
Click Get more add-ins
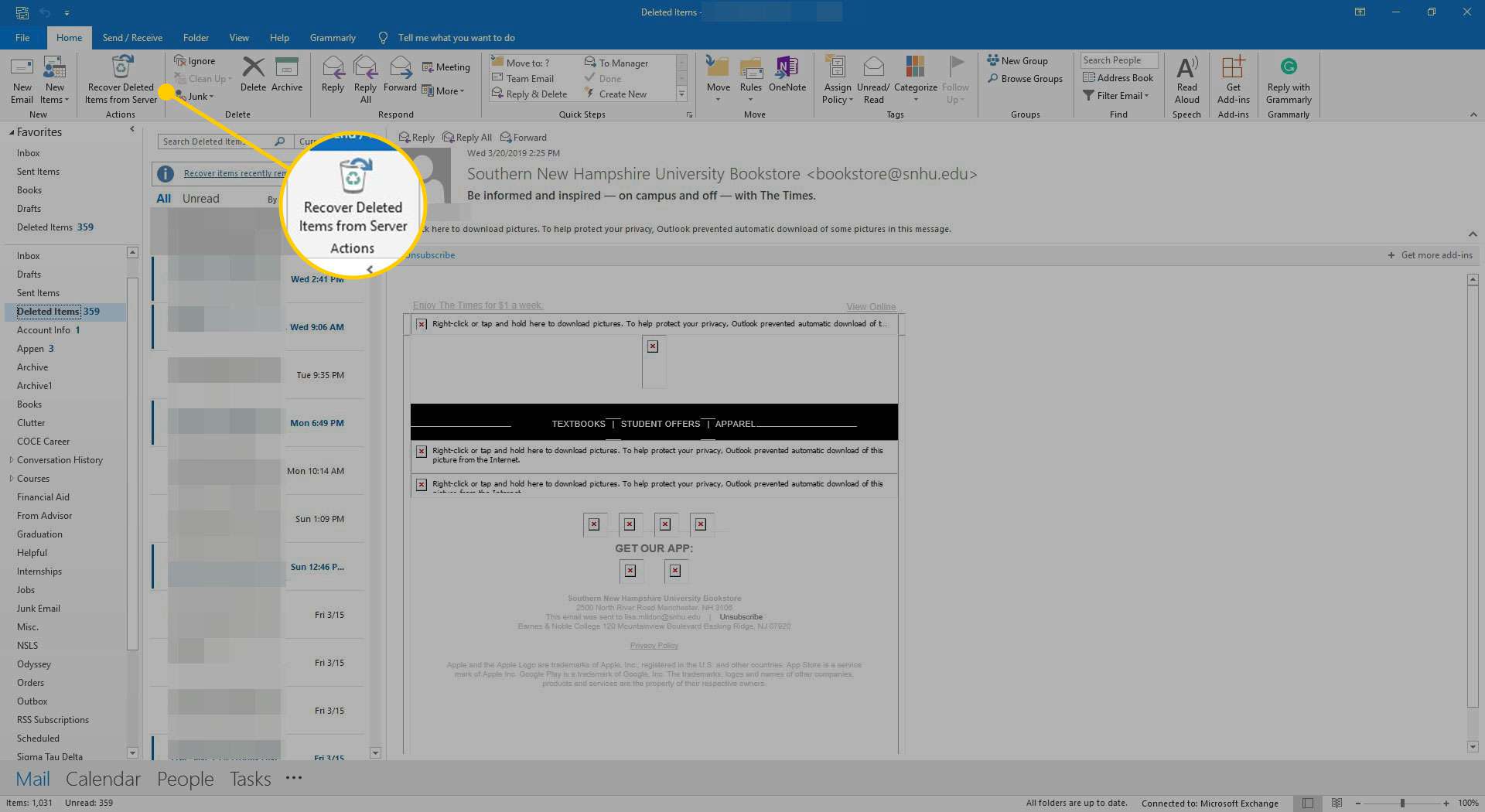pos(1429,255)
